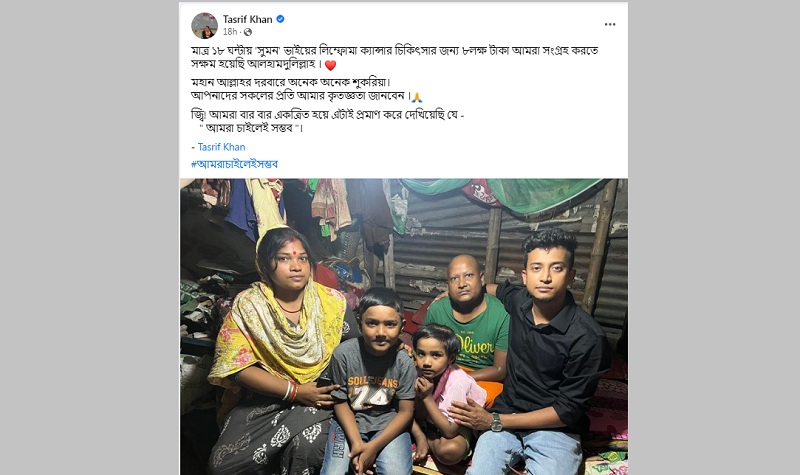This screenshot has height=475, width=800.
Task: Click the blue verified badge beside the name
Action: 280,19
